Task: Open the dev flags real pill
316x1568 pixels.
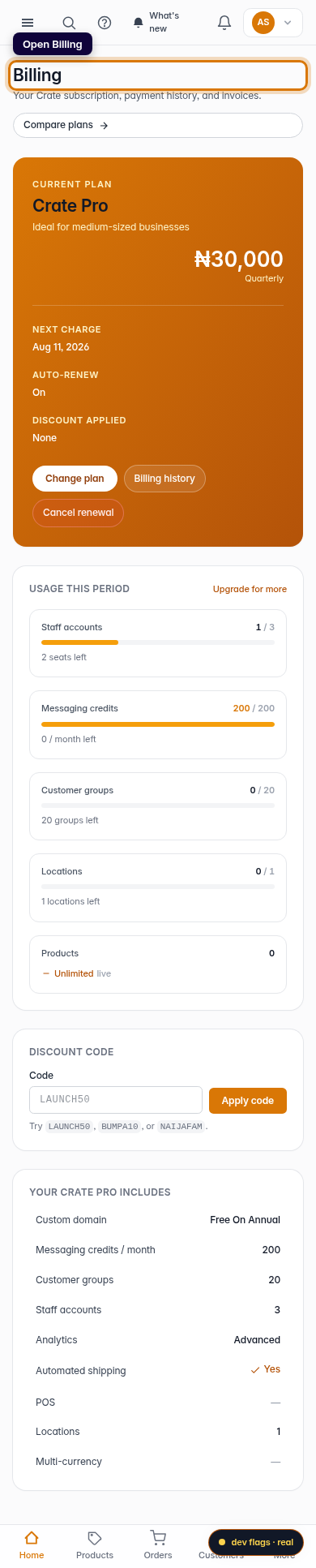Action: (x=256, y=1542)
